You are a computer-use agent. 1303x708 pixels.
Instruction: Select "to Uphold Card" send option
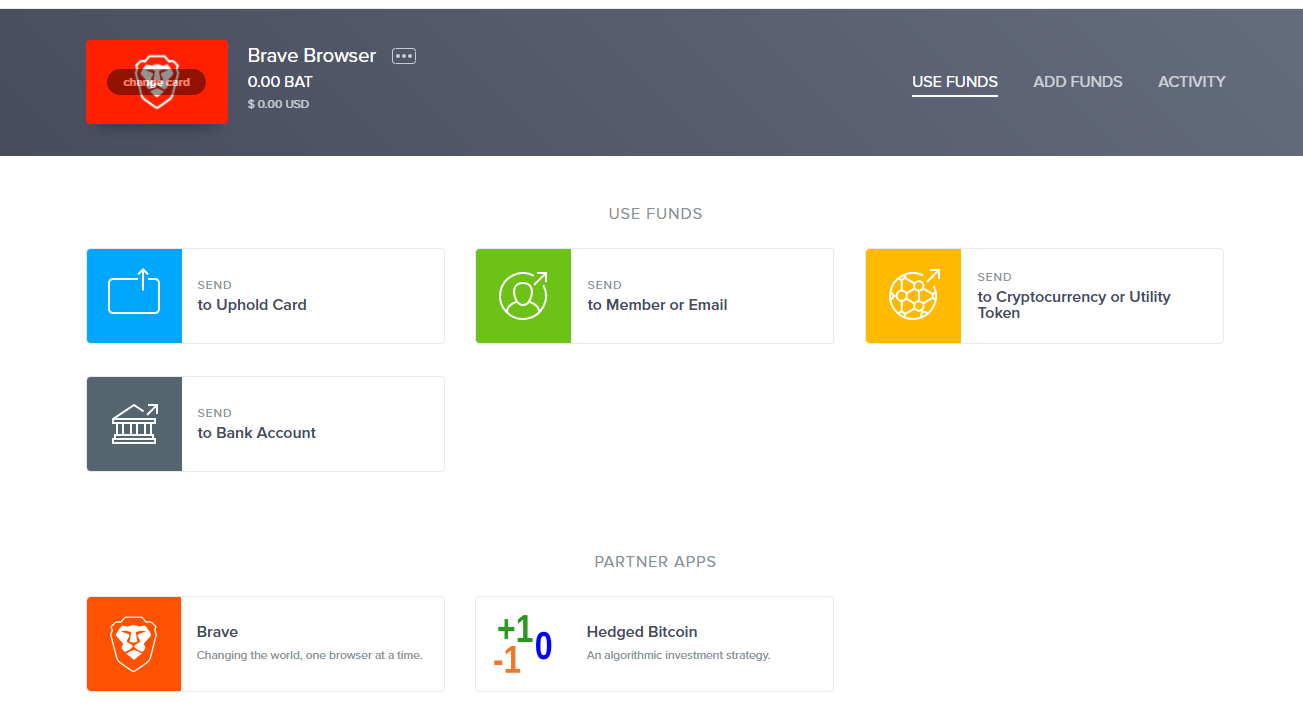252,305
